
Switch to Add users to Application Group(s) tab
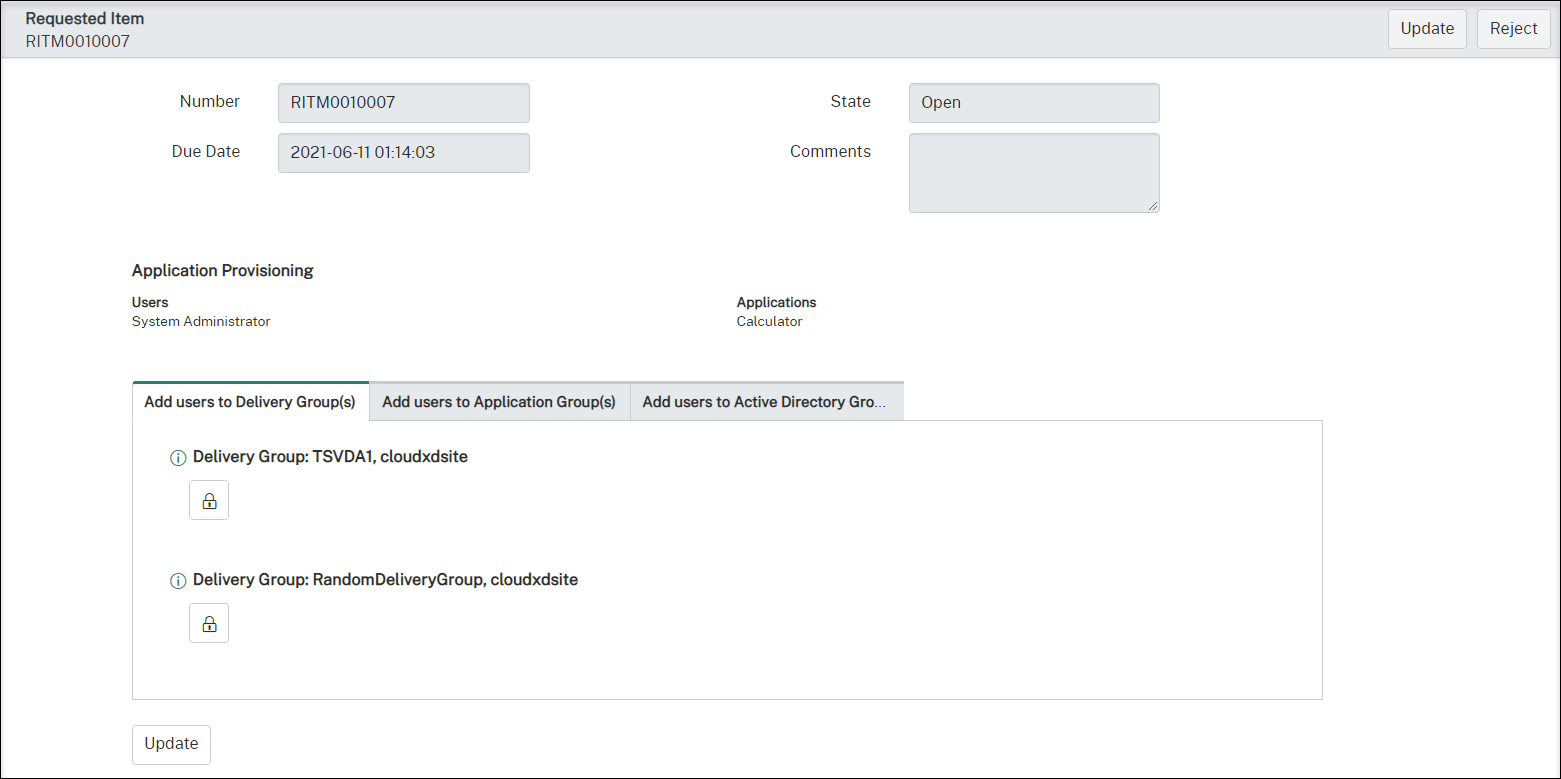pyautogui.click(x=499, y=402)
